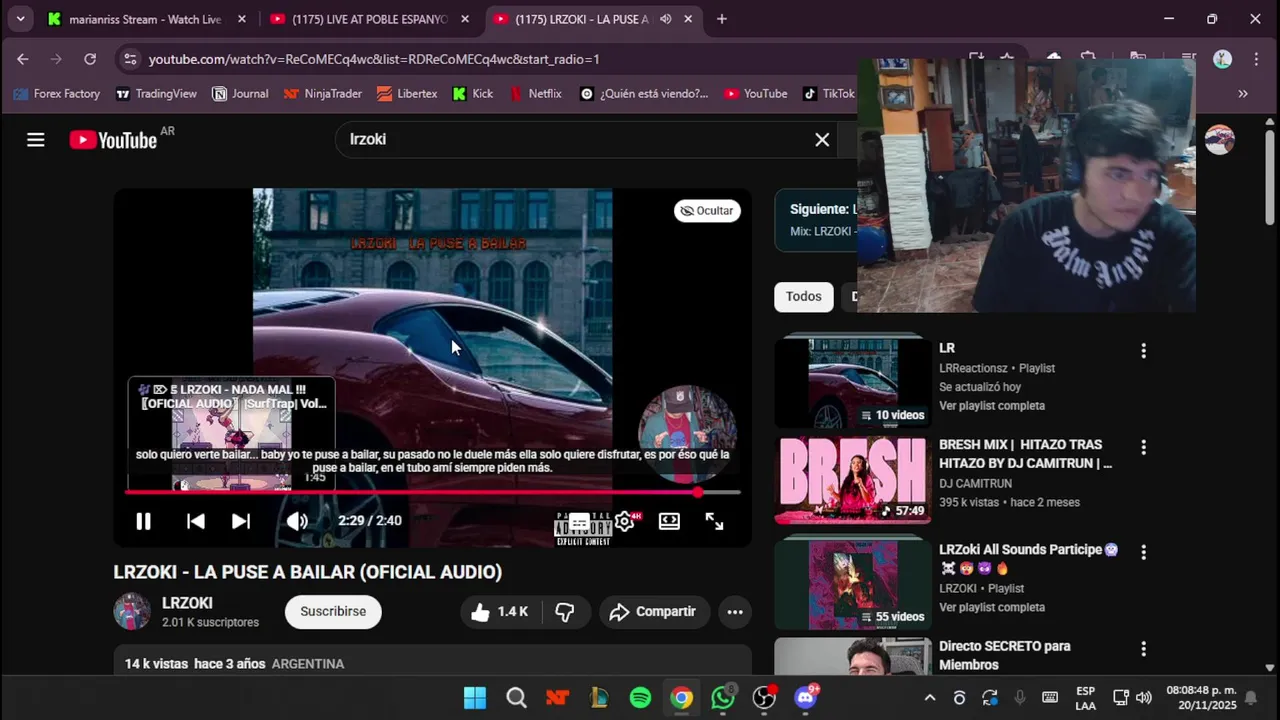Open NinjaTrader bookmark
The width and height of the screenshot is (1280, 720).
(322, 94)
